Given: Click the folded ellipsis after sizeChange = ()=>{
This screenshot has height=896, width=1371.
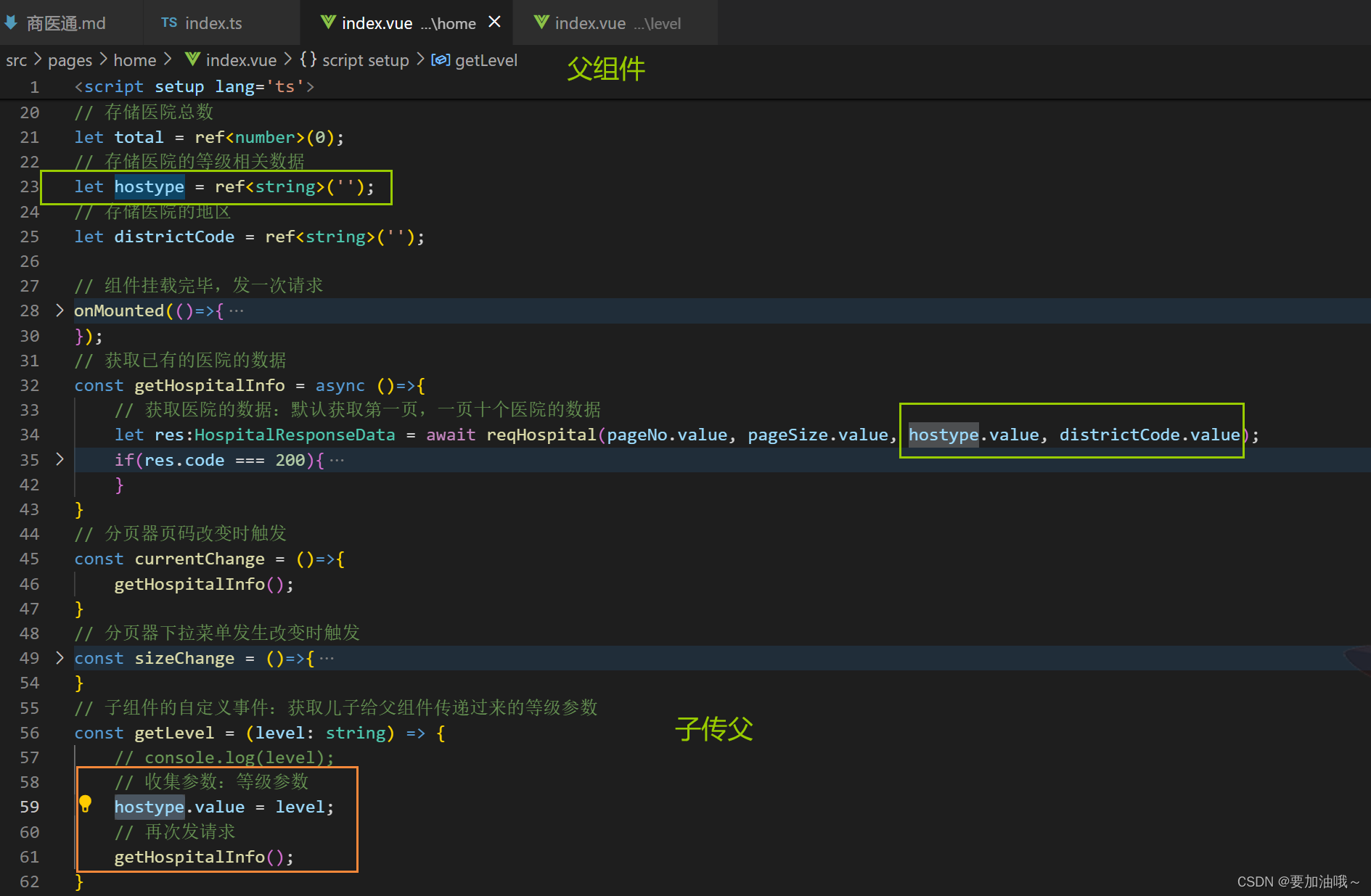Looking at the screenshot, I should coord(327,659).
